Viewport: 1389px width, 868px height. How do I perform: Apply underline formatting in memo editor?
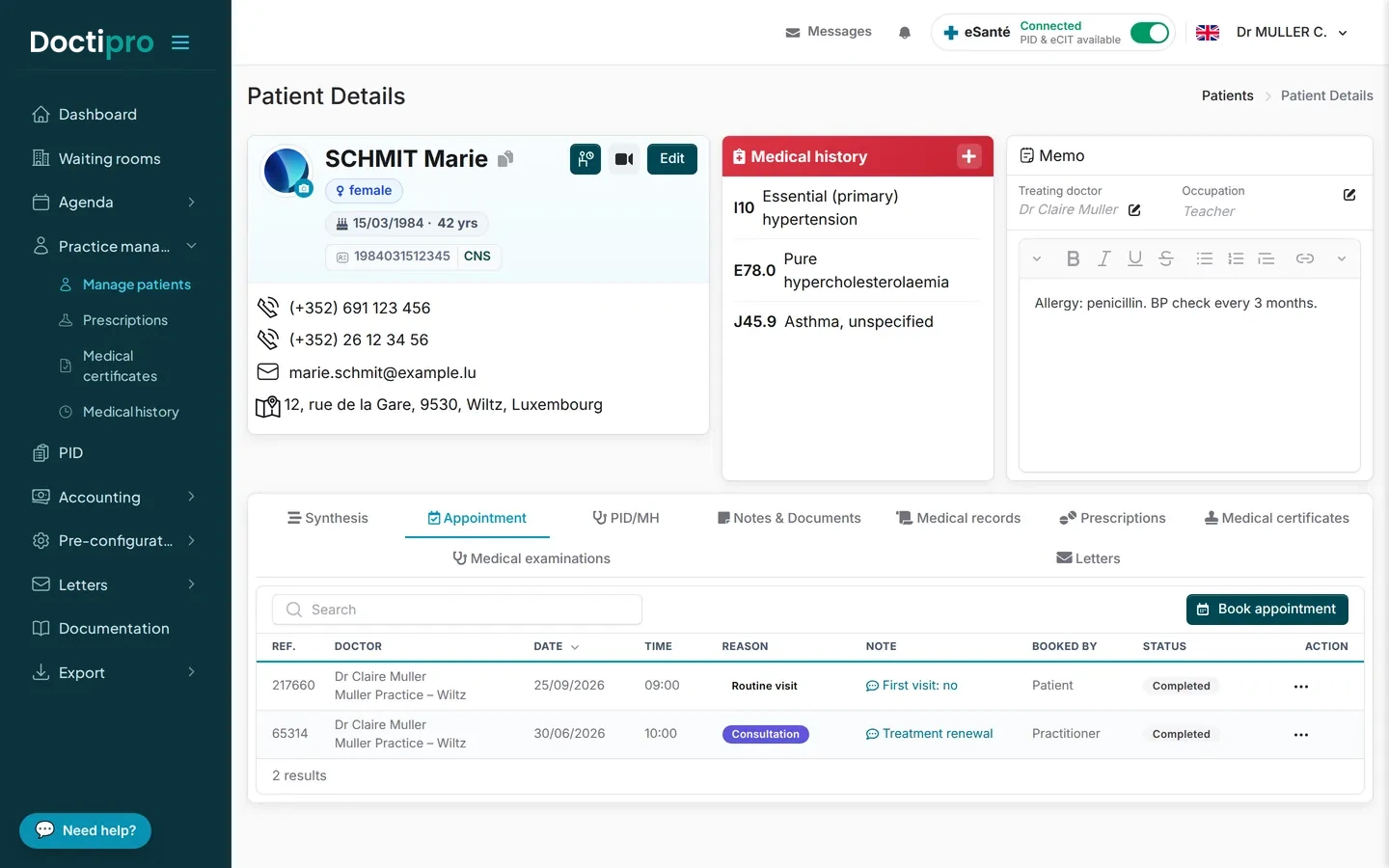pyautogui.click(x=1135, y=258)
